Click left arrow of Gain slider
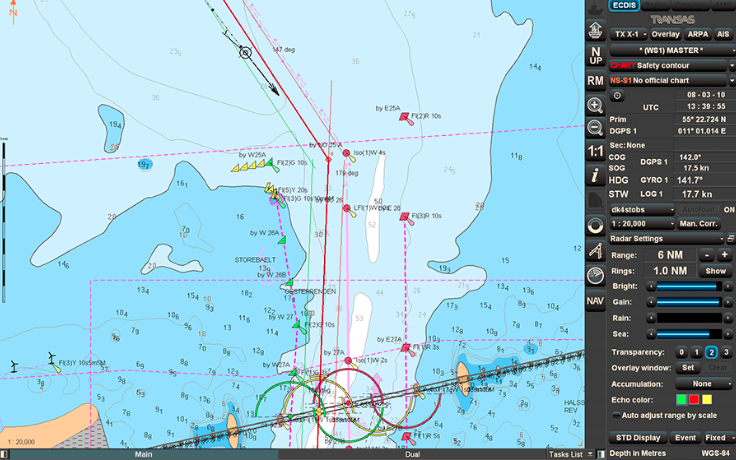 (x=651, y=302)
